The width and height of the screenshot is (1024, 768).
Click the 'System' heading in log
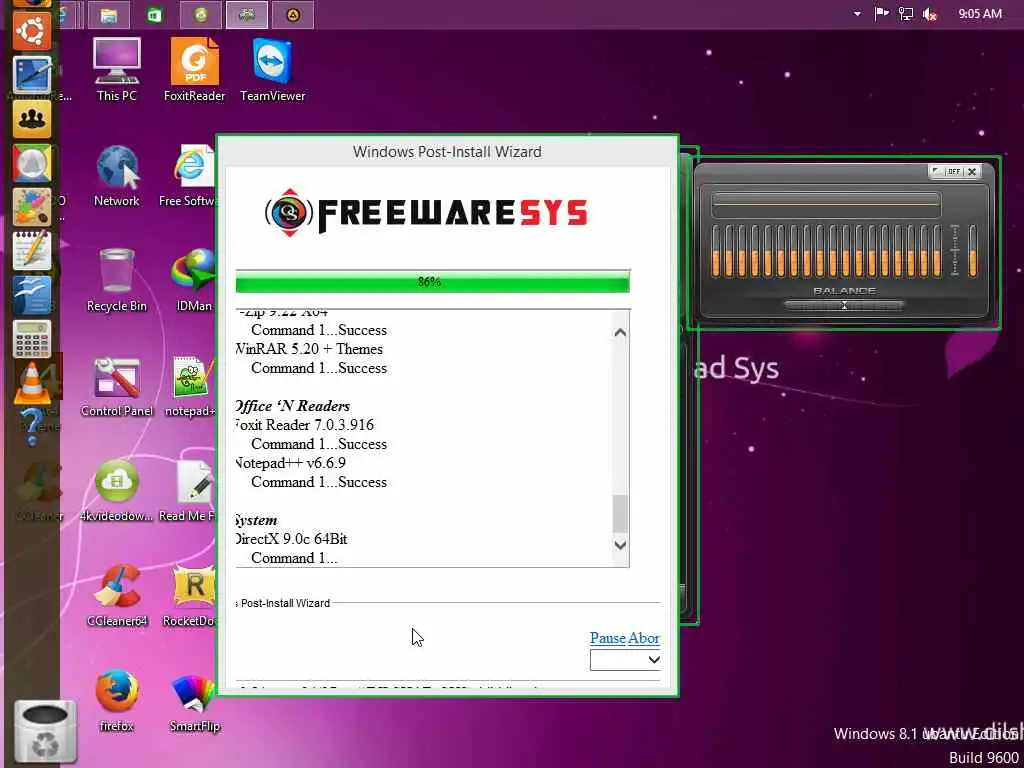click(256, 520)
